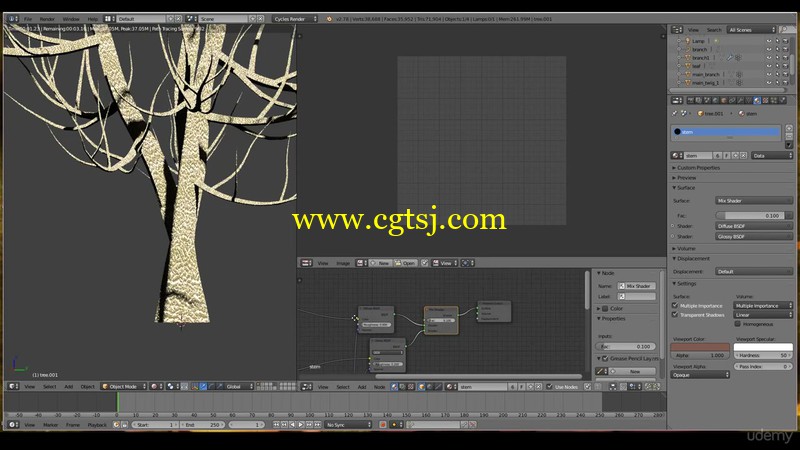Click the add material slot plus icon
The width and height of the screenshot is (800, 450).
coord(789,128)
